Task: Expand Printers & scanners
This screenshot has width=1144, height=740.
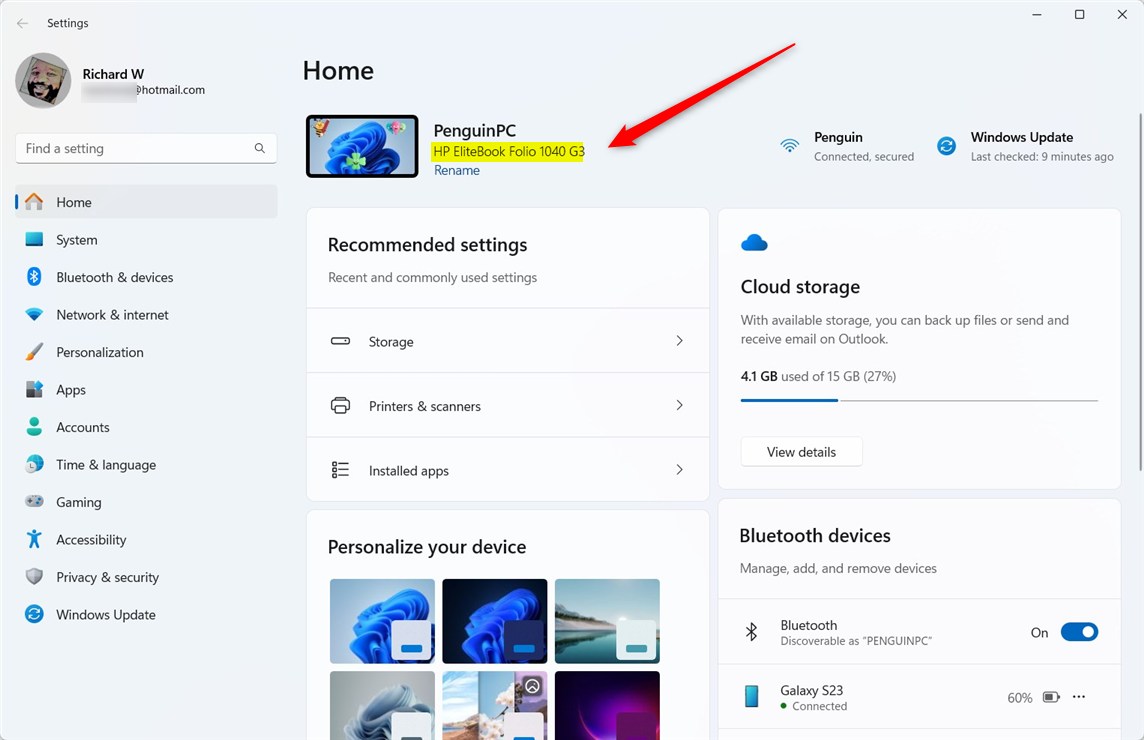Action: click(508, 405)
